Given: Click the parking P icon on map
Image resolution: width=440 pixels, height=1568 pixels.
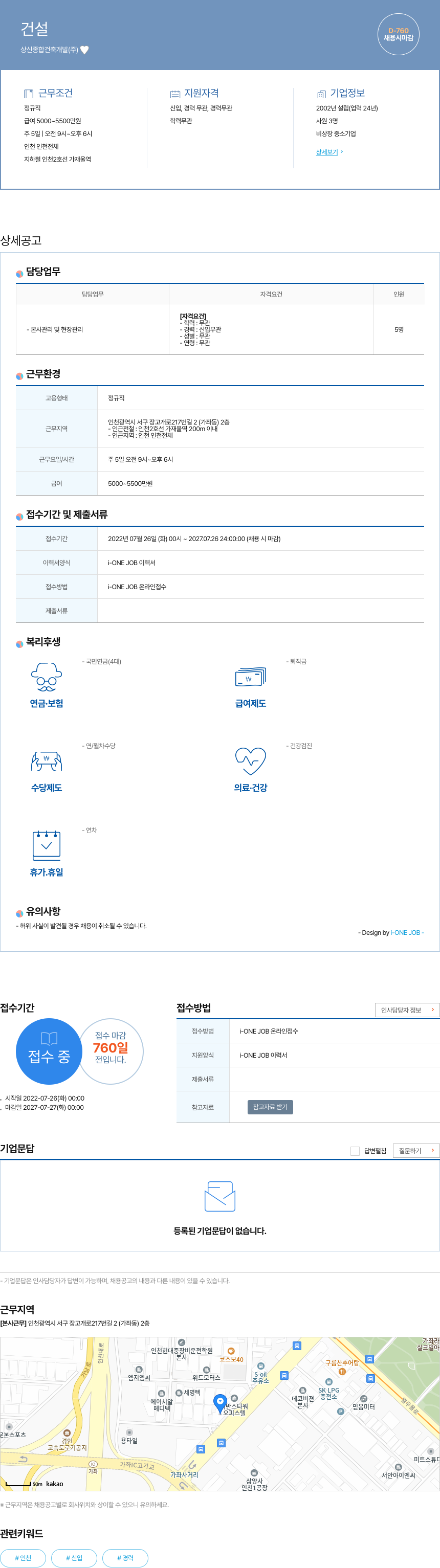Looking at the screenshot, I should (x=341, y=1411).
